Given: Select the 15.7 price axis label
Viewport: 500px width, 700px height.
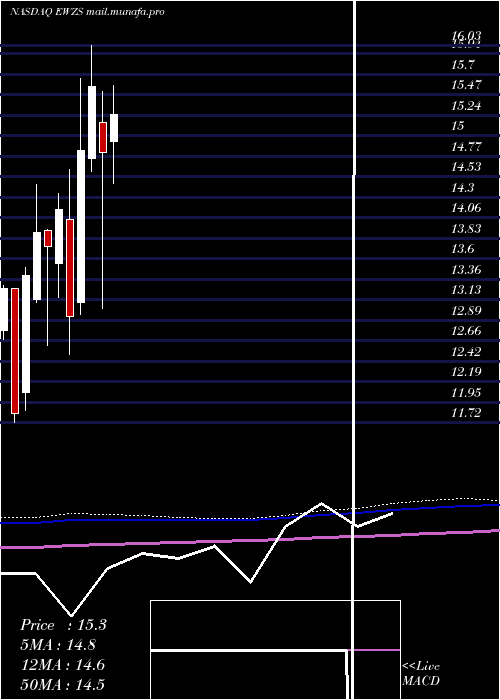Looking at the screenshot, I should [x=463, y=65].
